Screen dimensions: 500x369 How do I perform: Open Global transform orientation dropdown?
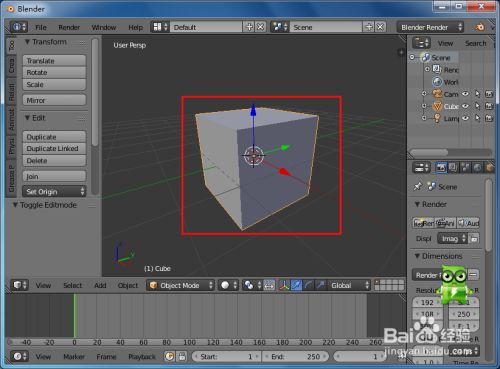click(x=349, y=285)
